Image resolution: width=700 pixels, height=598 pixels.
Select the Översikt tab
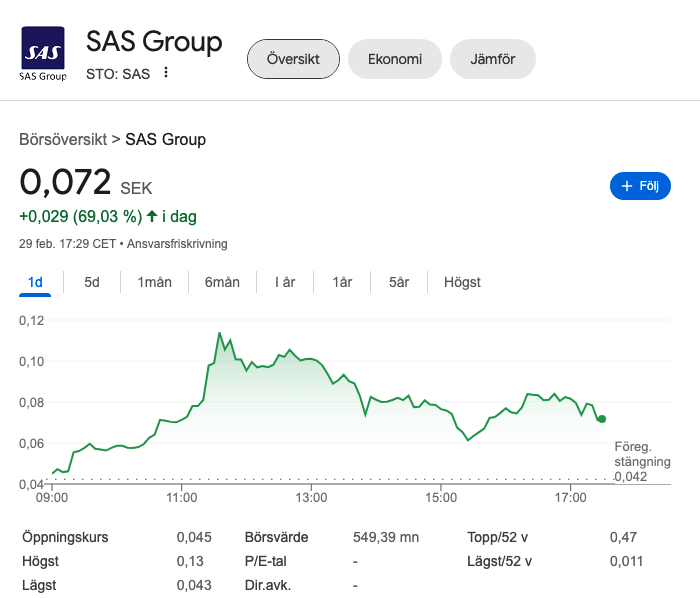click(293, 59)
